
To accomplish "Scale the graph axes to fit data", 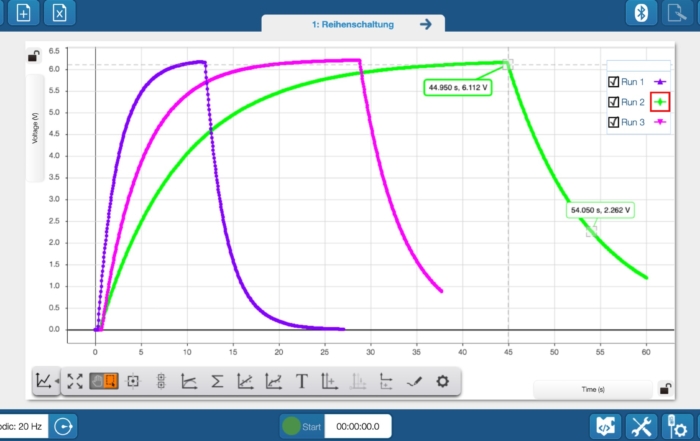I will (76, 381).
